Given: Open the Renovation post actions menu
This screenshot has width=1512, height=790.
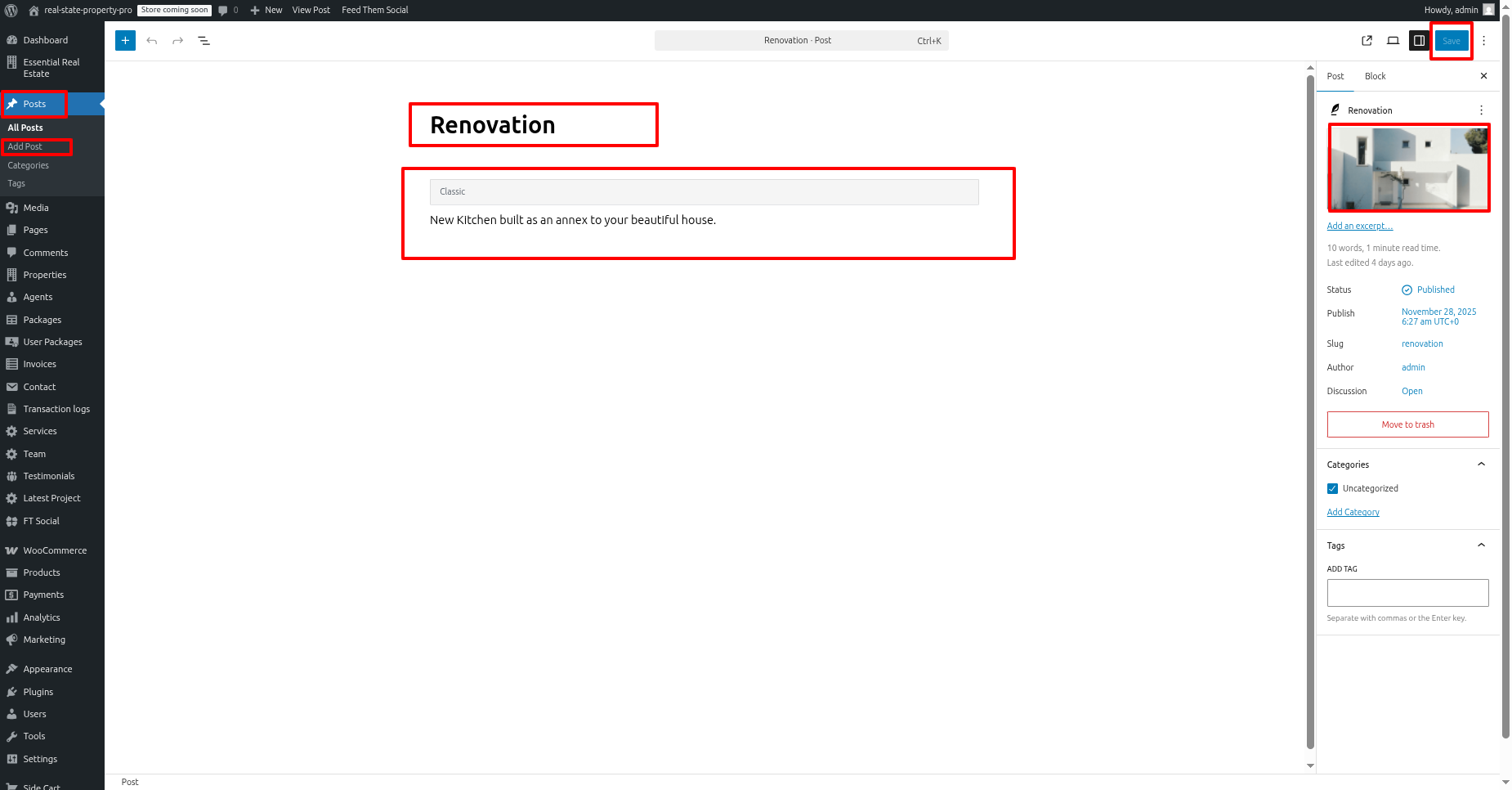Looking at the screenshot, I should (x=1481, y=110).
